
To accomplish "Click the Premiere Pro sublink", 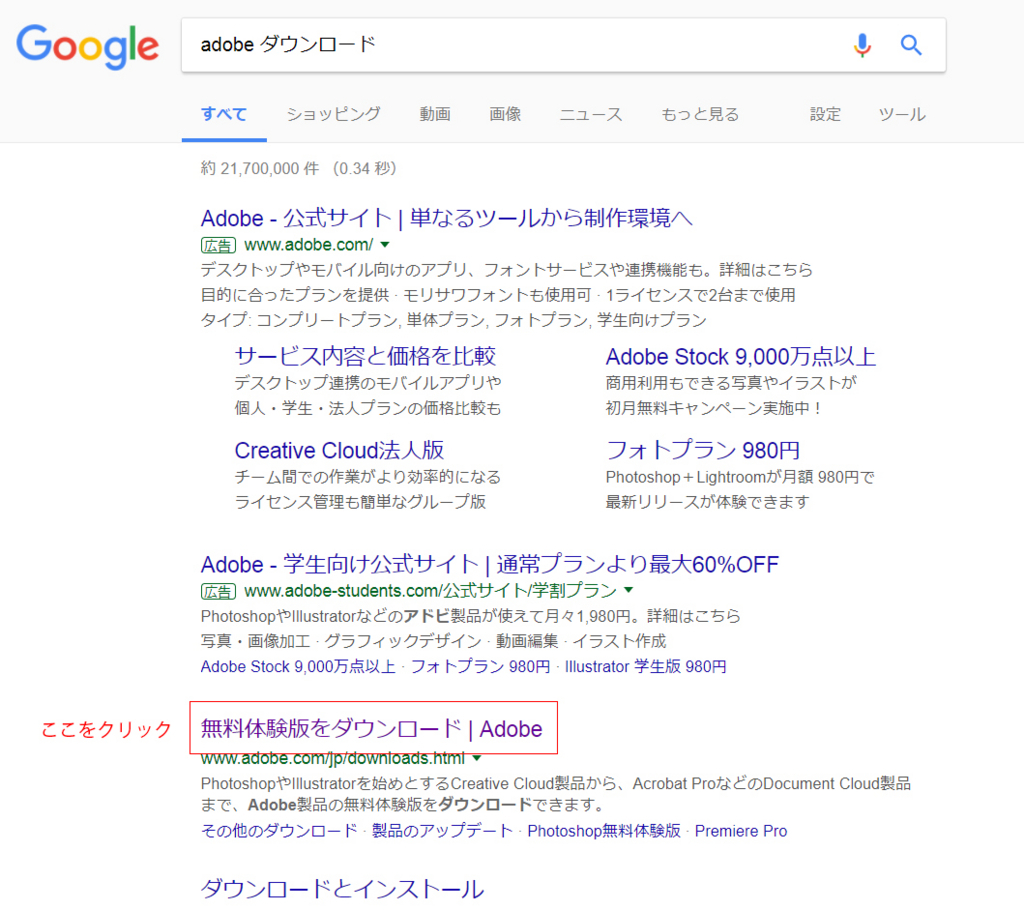I will pos(741,831).
